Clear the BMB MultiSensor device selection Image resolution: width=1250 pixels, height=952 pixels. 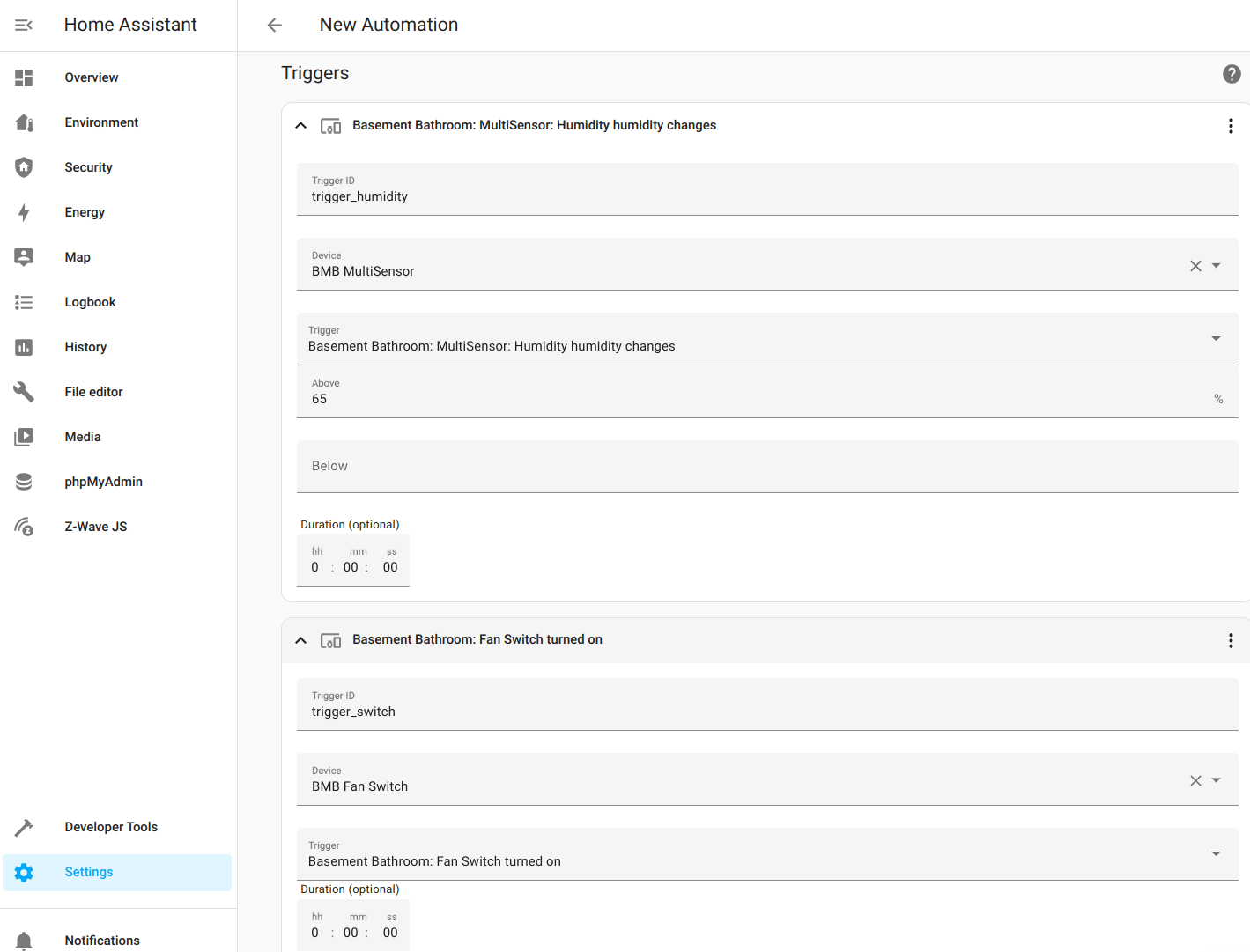pyautogui.click(x=1195, y=266)
